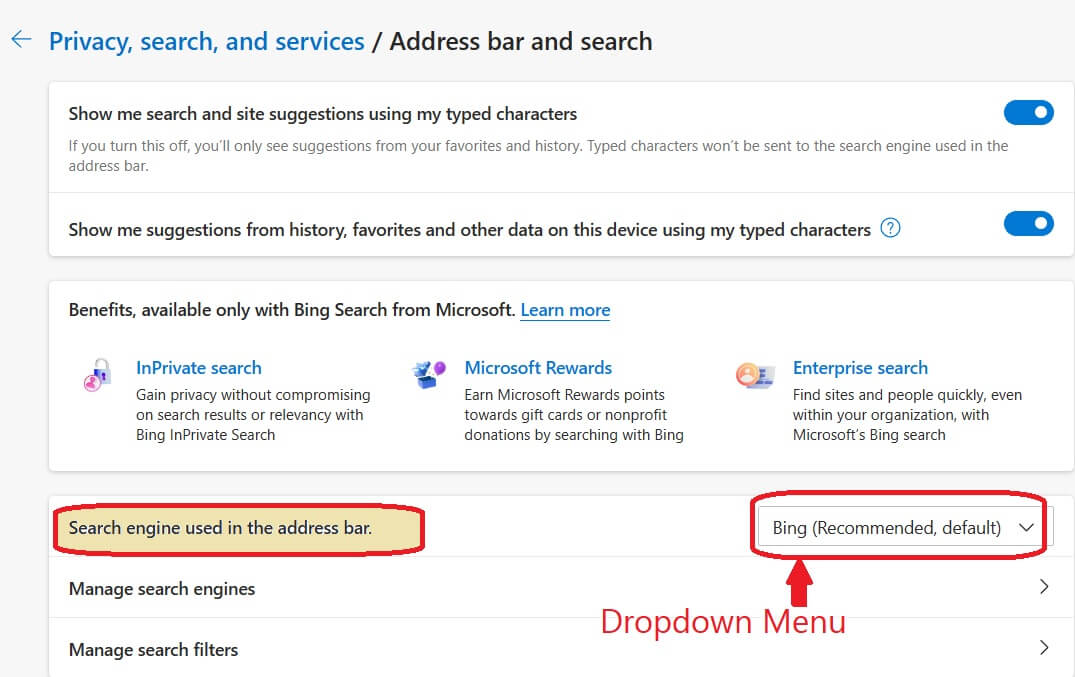The height and width of the screenshot is (677, 1075).
Task: Expand the Manage search filters row
Action: (x=154, y=650)
